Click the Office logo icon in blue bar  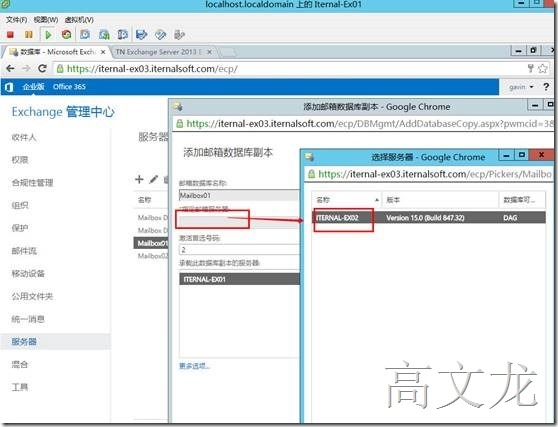click(x=10, y=87)
